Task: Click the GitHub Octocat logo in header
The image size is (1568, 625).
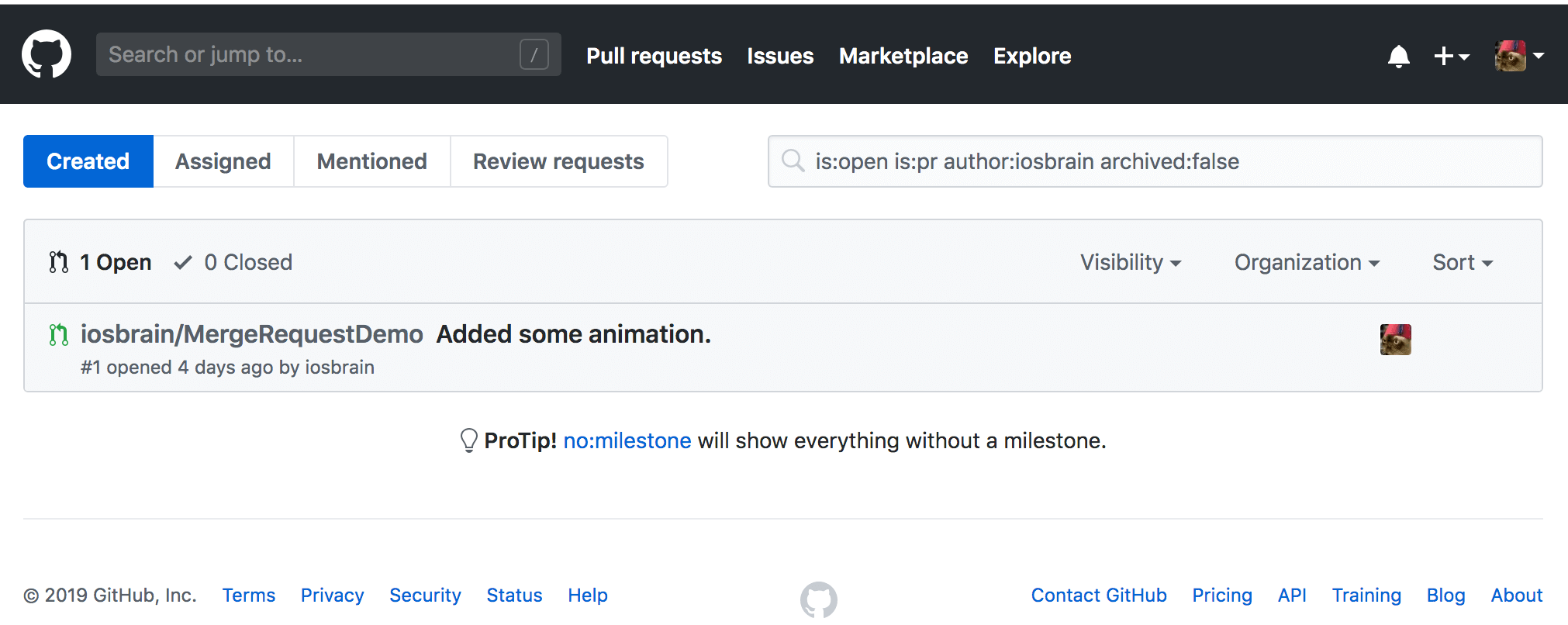Action: (47, 54)
